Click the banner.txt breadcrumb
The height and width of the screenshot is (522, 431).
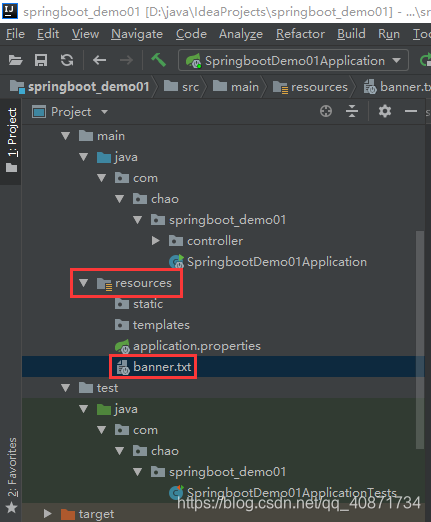397,87
